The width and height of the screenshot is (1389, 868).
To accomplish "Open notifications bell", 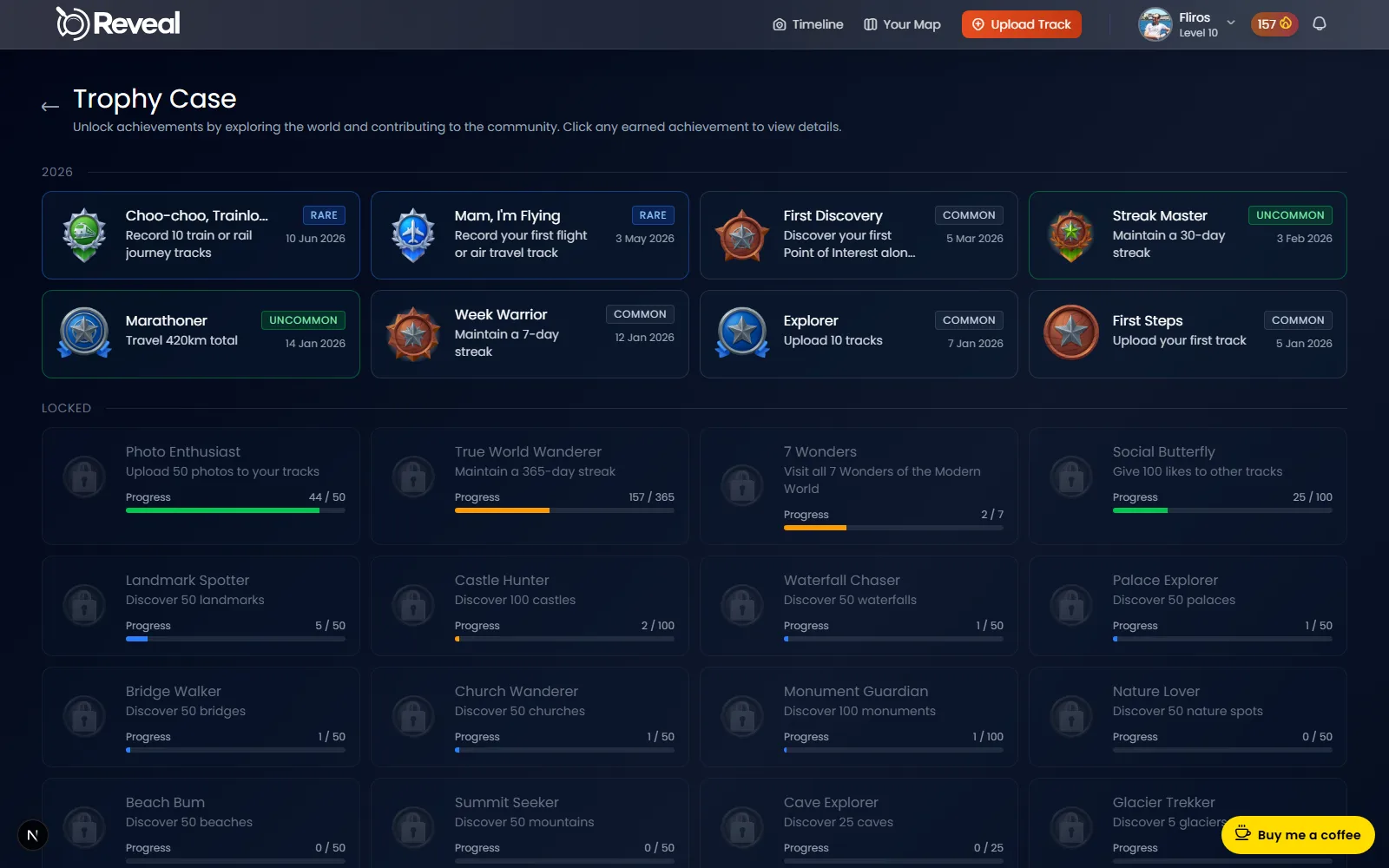I will [x=1319, y=24].
